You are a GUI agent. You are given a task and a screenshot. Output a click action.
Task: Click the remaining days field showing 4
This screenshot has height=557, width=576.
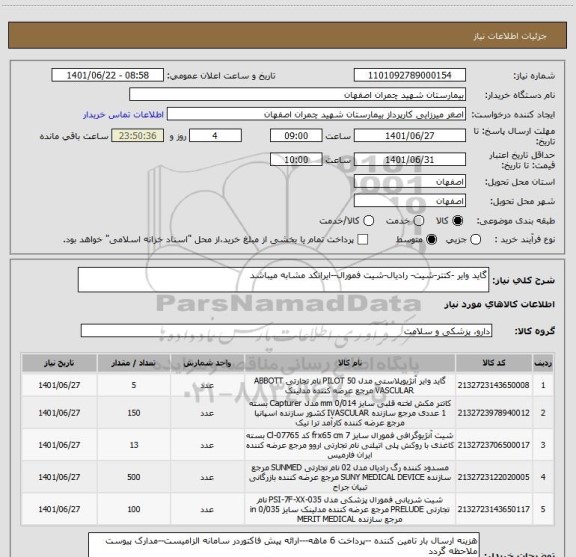[x=215, y=136]
